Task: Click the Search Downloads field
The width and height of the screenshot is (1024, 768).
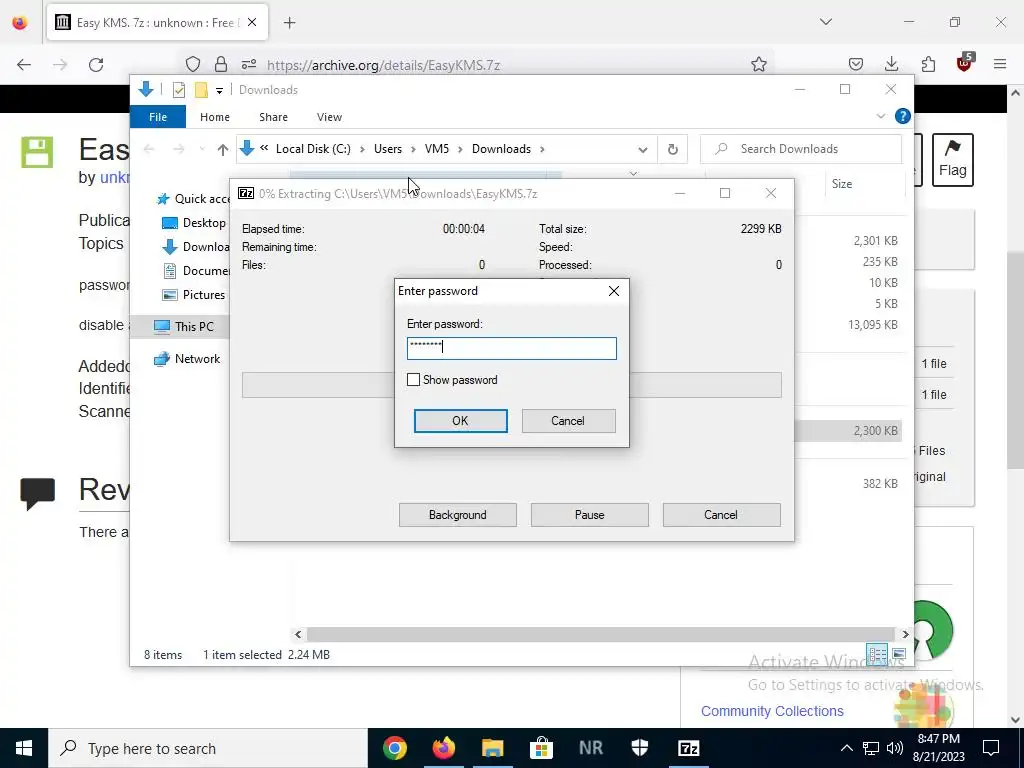Action: point(801,149)
